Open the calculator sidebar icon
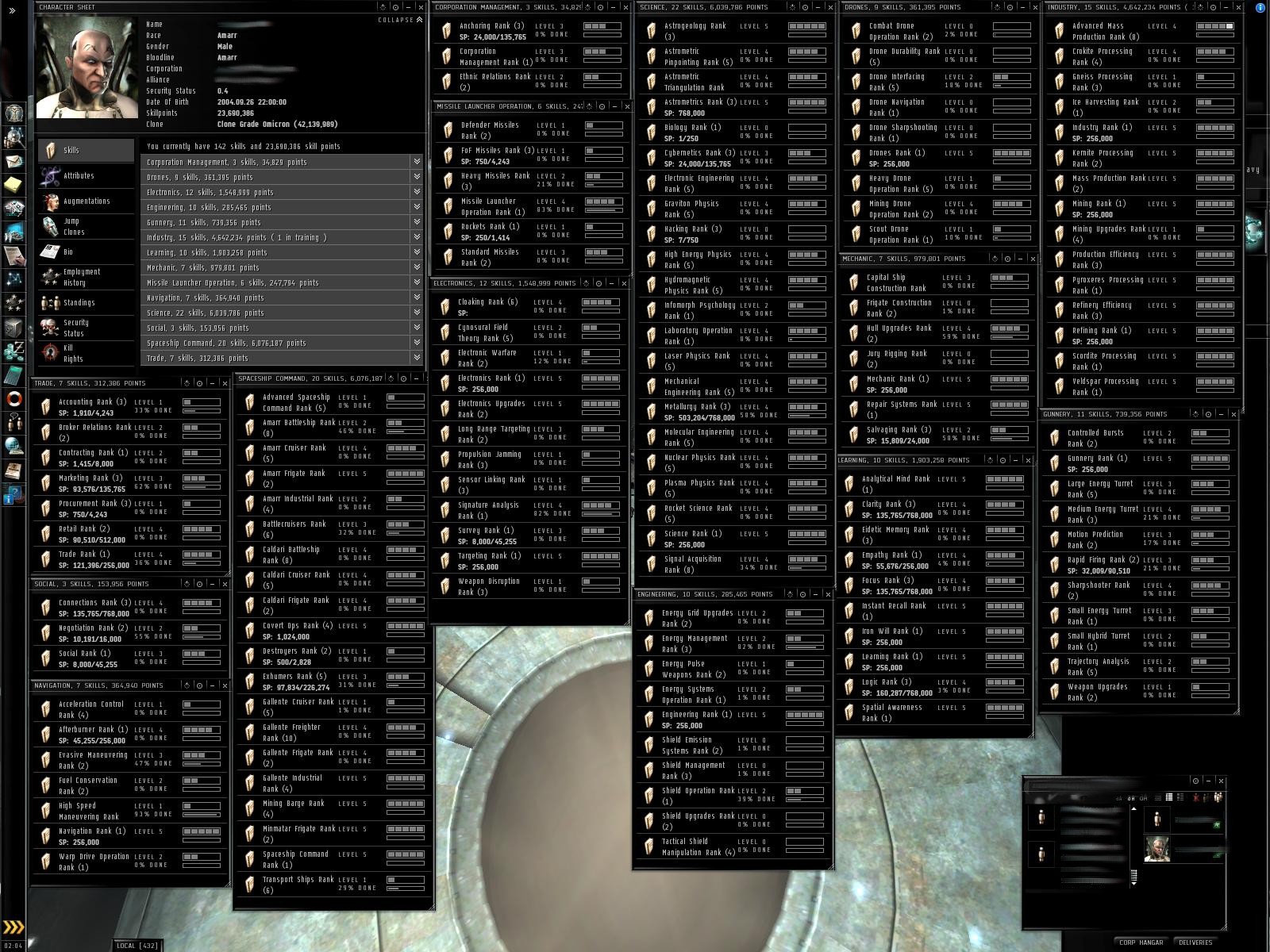This screenshot has height=952, width=1270. pyautogui.click(x=14, y=374)
